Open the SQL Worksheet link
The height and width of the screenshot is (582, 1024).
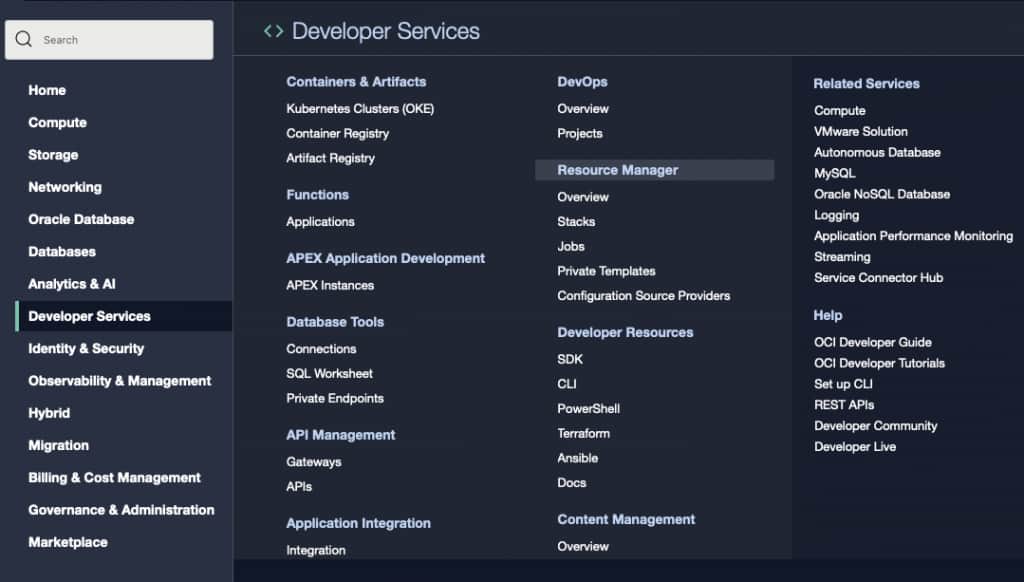pyautogui.click(x=329, y=374)
